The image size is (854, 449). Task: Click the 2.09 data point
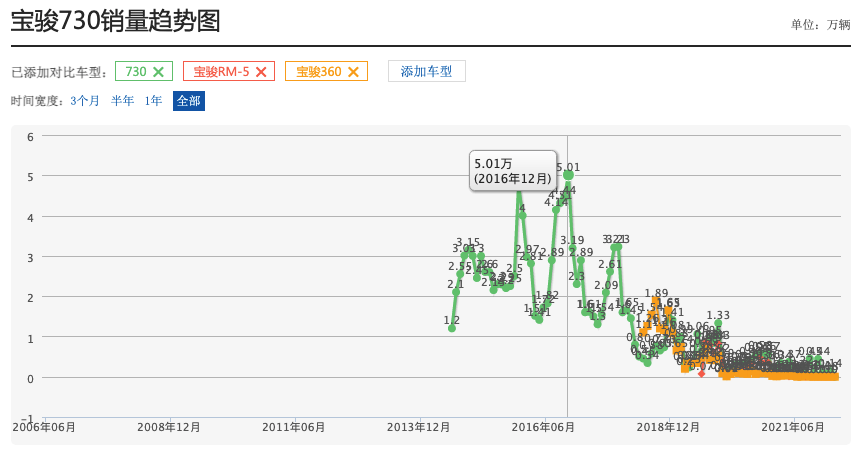606,293
